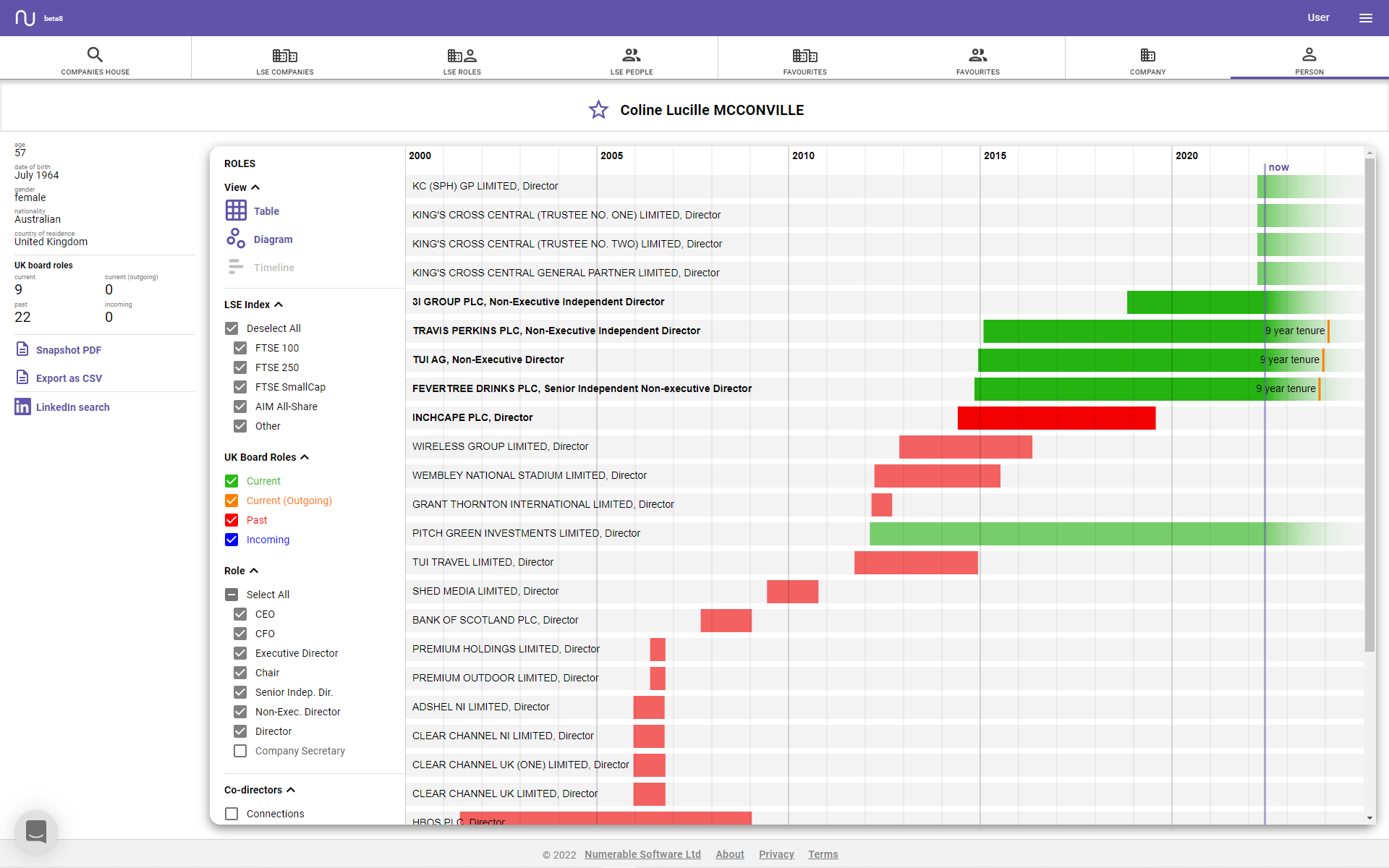Image resolution: width=1389 pixels, height=868 pixels.
Task: Click the LSE Companies building icon
Action: tap(284, 55)
